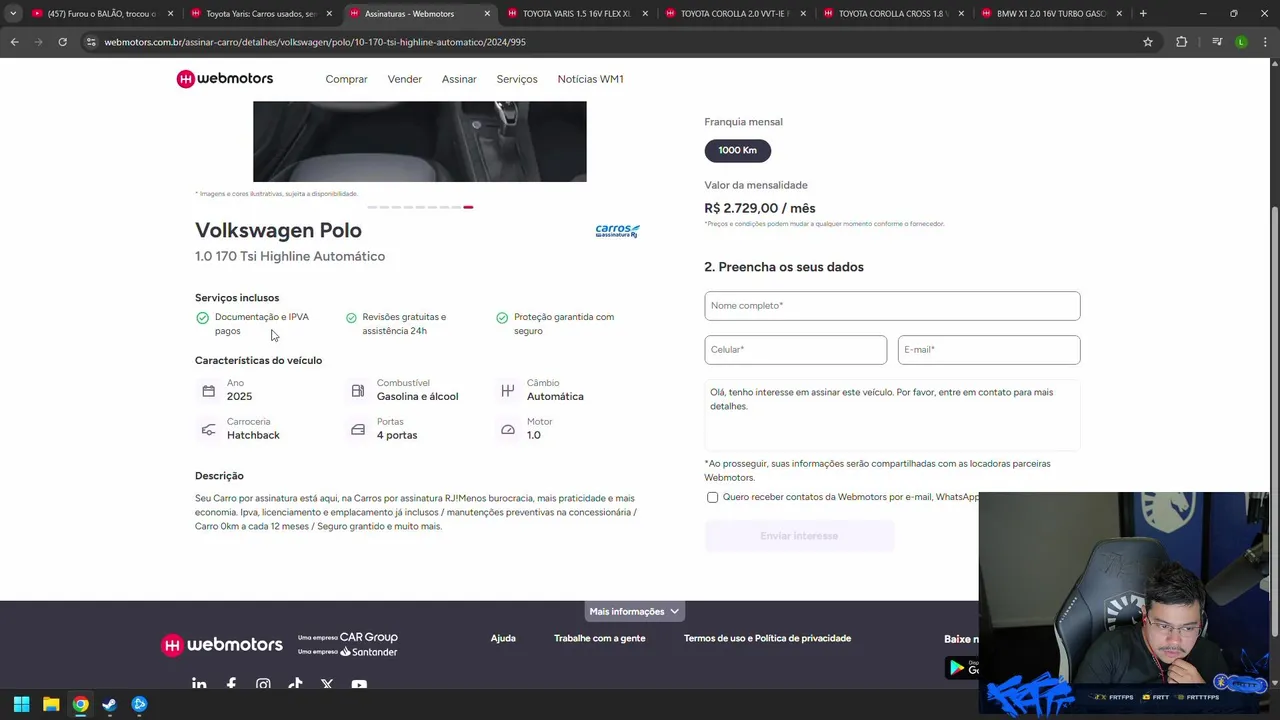Open the Instagram footer icon
The image size is (1280, 720).
pyautogui.click(x=263, y=685)
